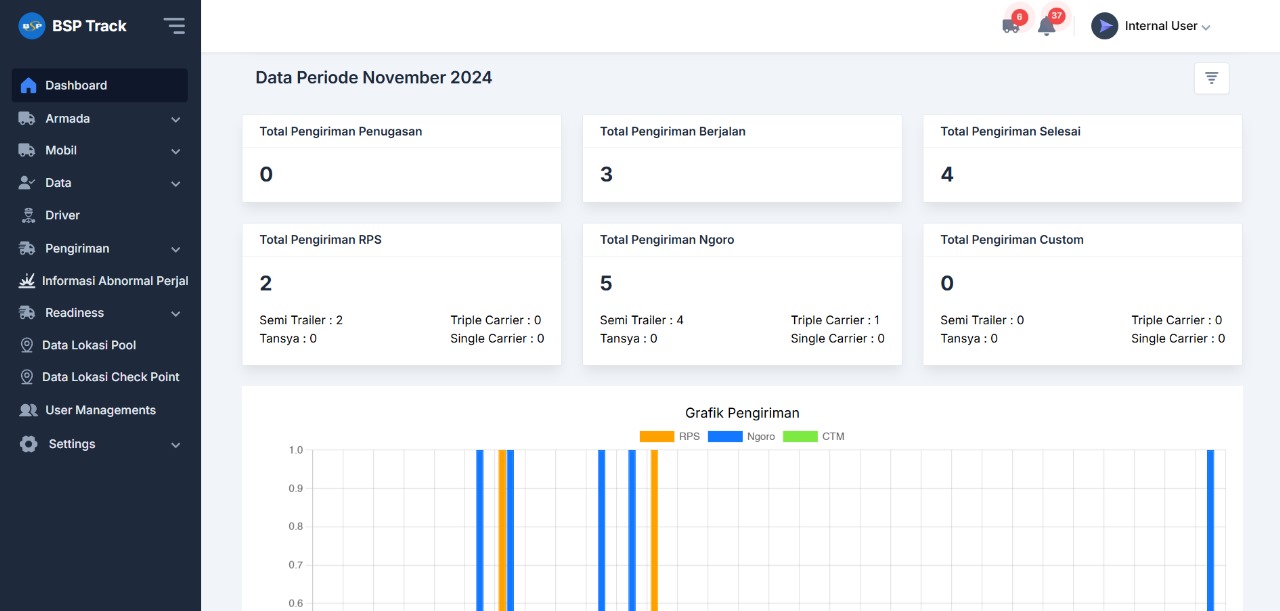Click "Semi Trailer : 2" in RPS card
This screenshot has width=1280, height=611.
(301, 320)
